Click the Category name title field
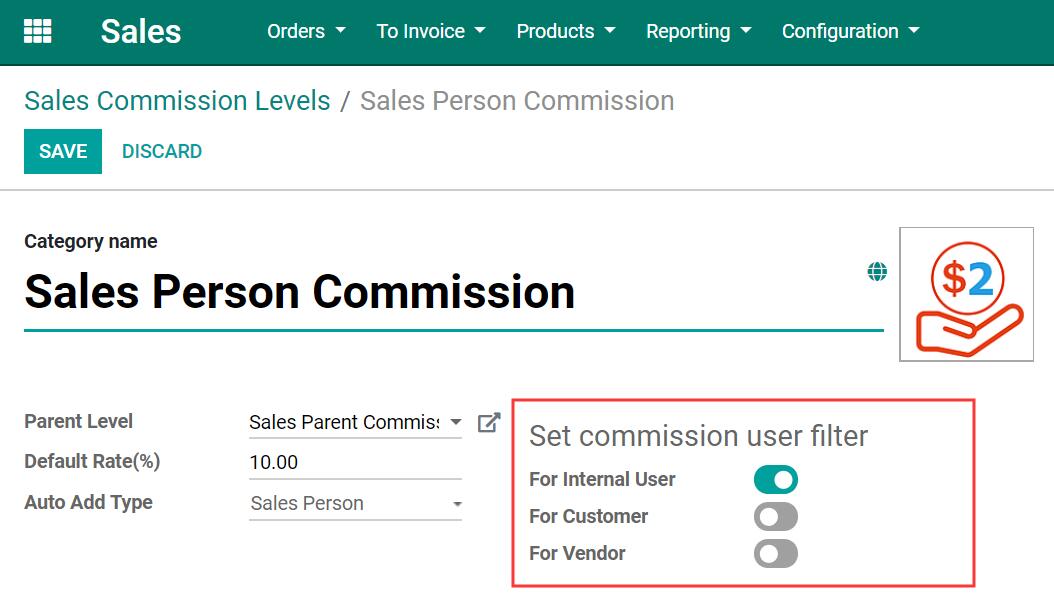 coord(454,293)
